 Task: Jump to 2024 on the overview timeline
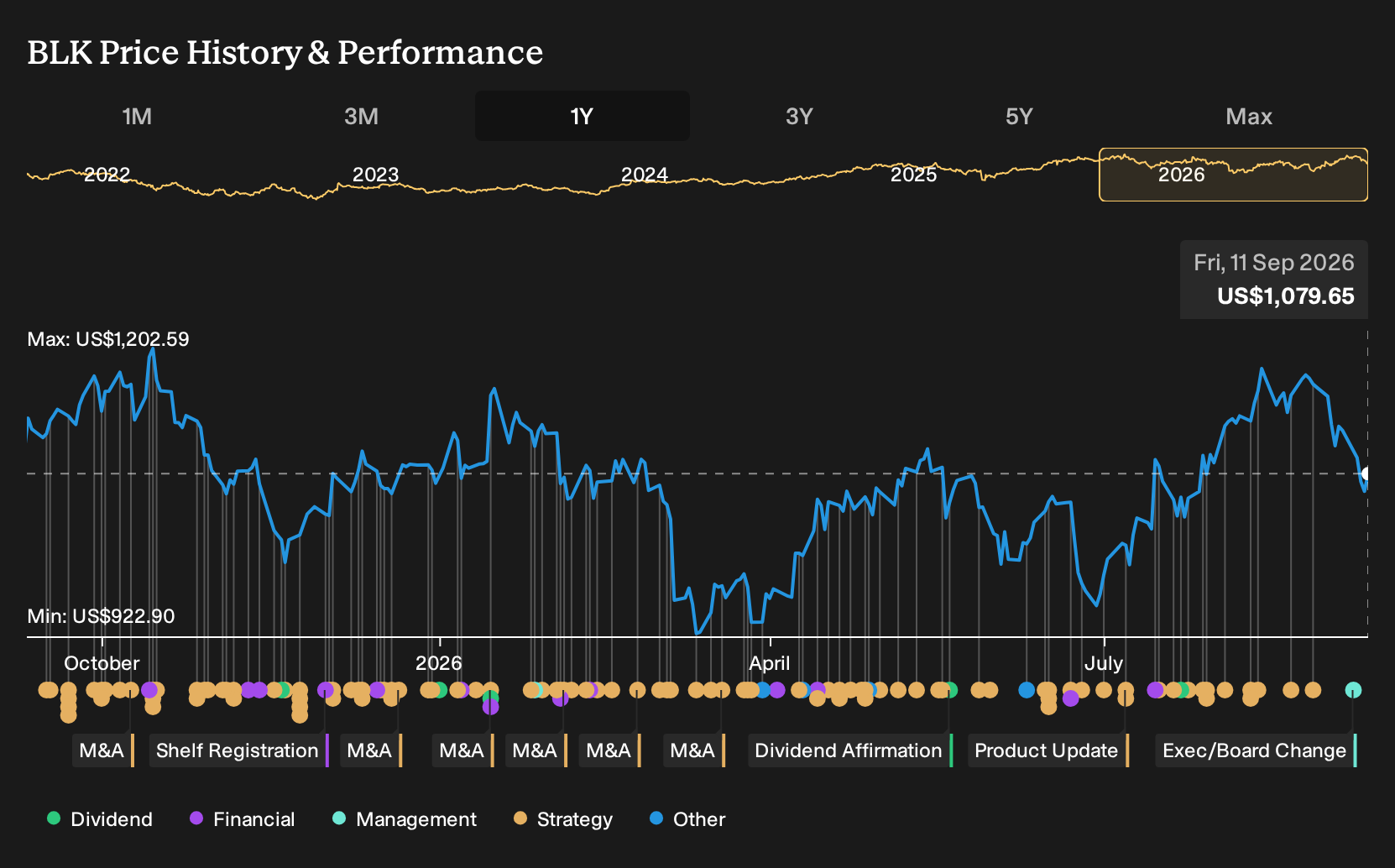pos(645,175)
